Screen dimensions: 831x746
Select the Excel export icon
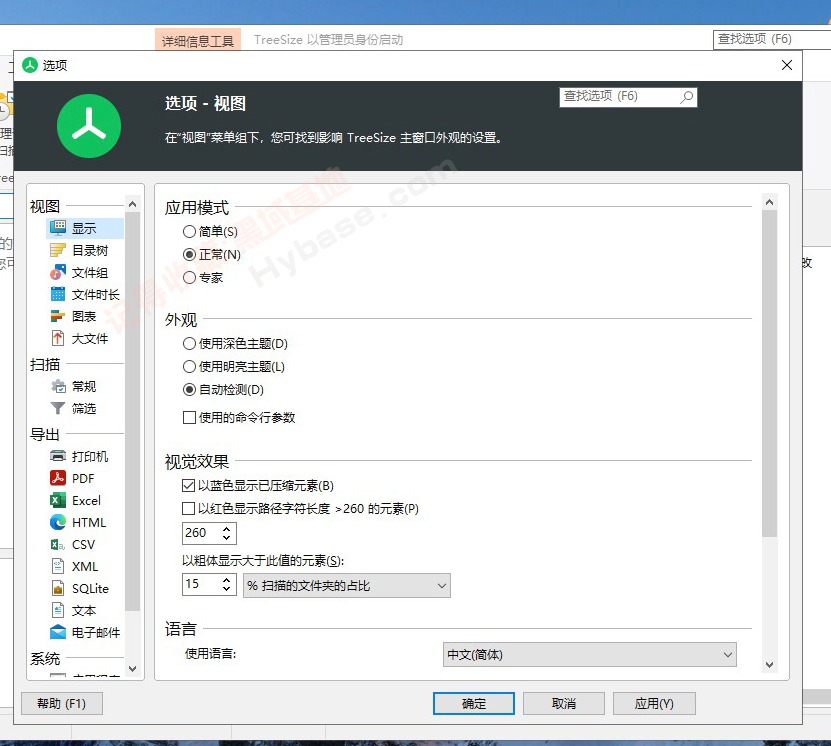[59, 500]
